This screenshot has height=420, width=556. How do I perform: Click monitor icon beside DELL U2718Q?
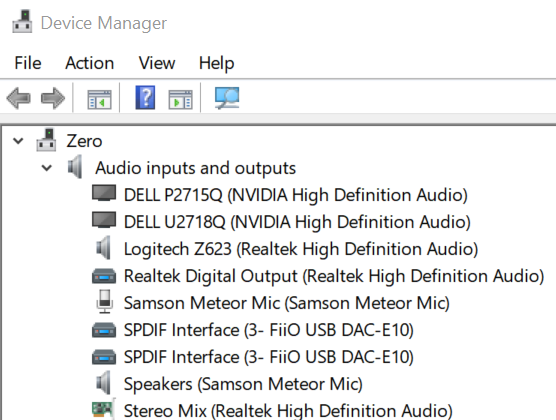pos(104,220)
